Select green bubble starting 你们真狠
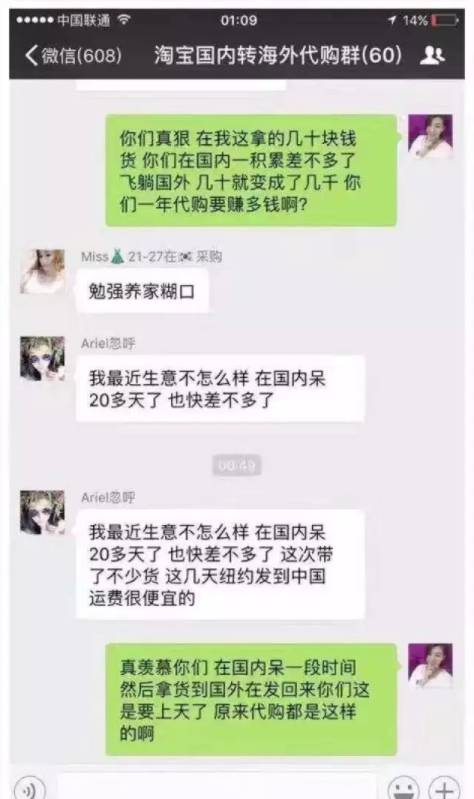474x799 pixels. coord(251,171)
